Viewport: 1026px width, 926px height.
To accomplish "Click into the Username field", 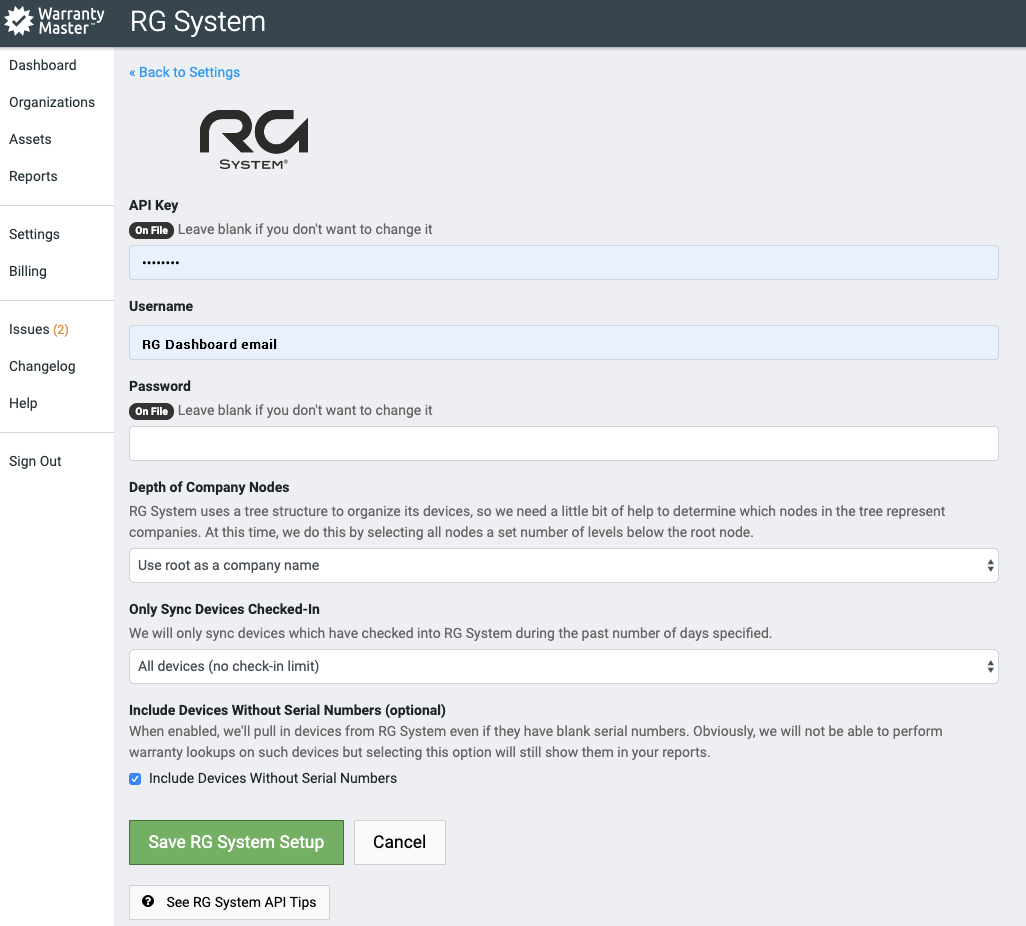I will pos(563,343).
